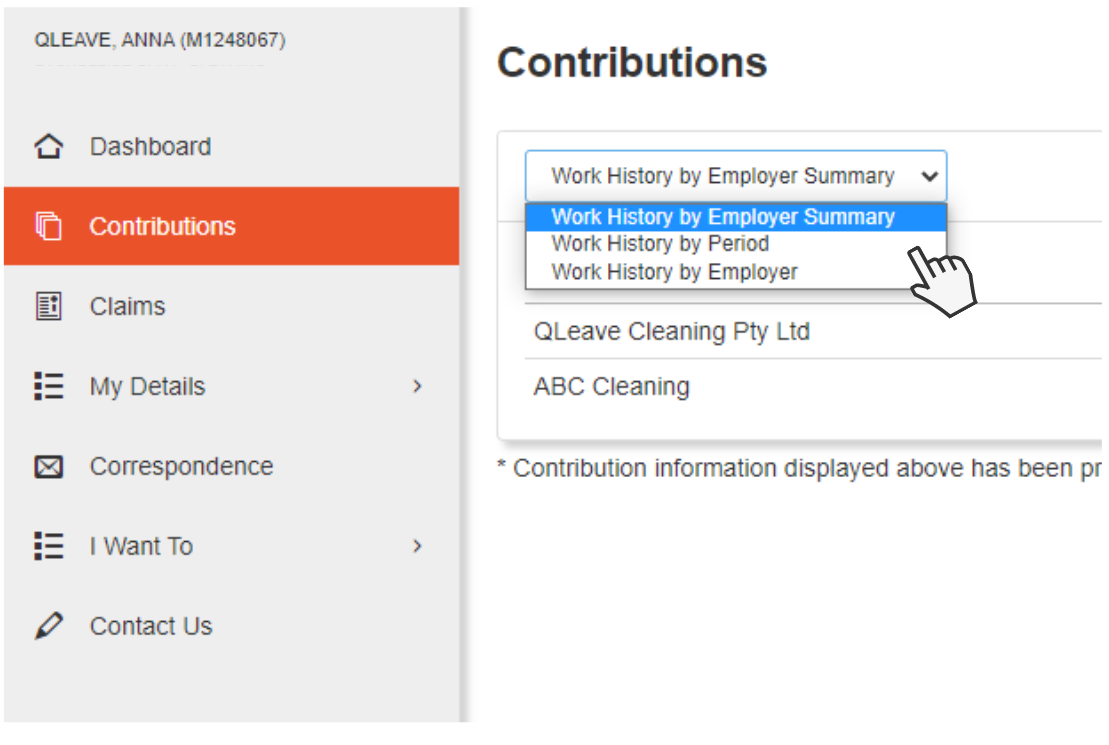
Task: Click the Contact Us text link
Action: (x=151, y=627)
